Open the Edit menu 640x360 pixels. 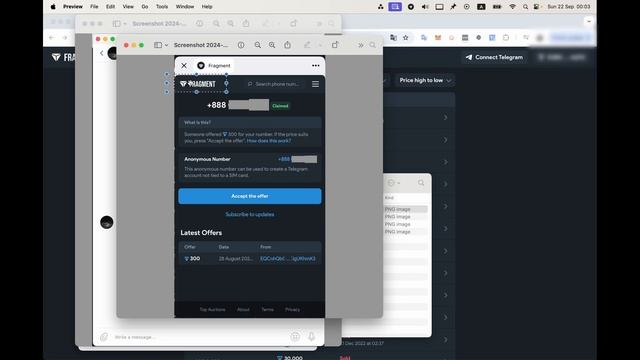tap(110, 7)
